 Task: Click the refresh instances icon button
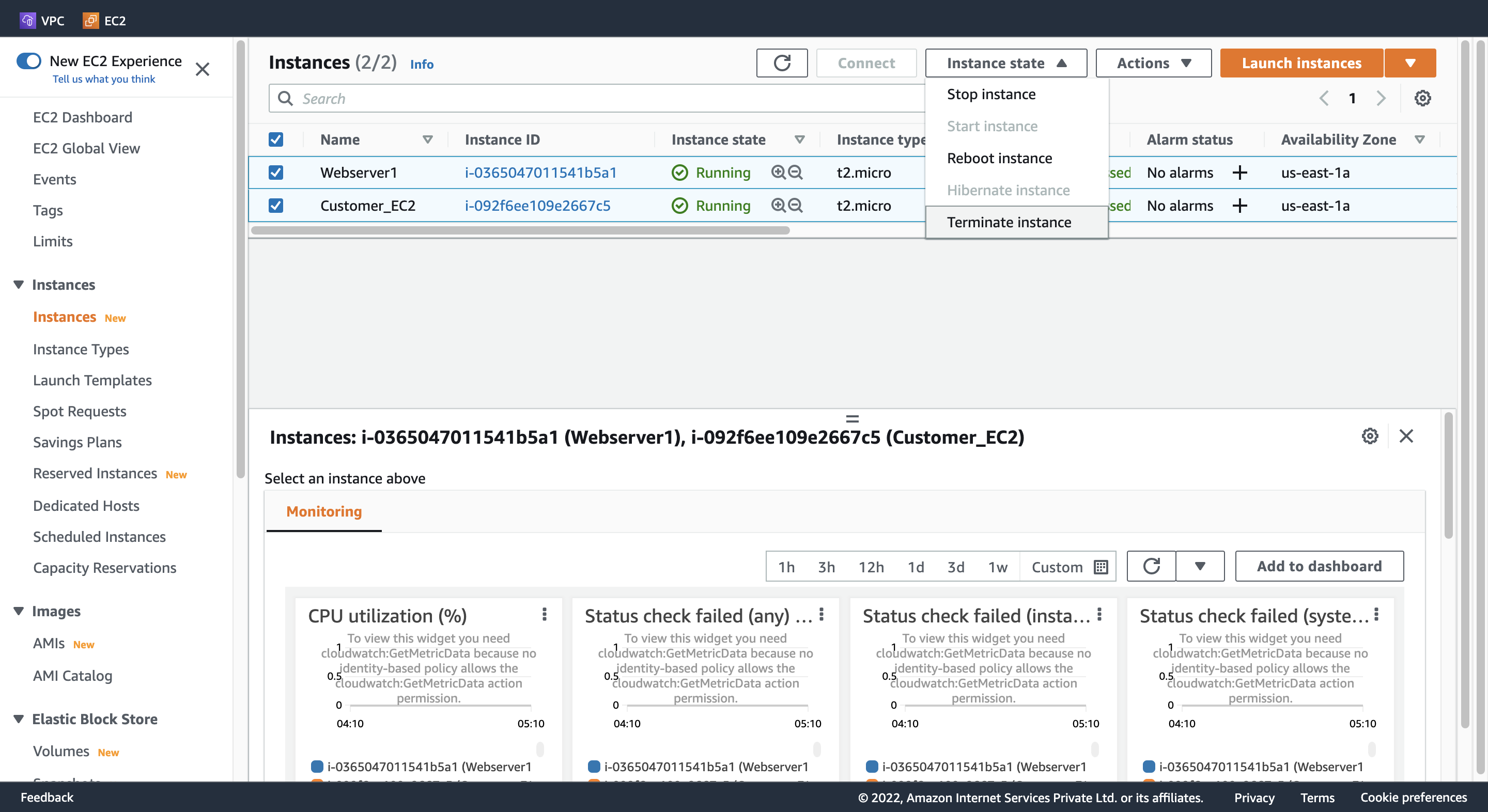point(782,63)
